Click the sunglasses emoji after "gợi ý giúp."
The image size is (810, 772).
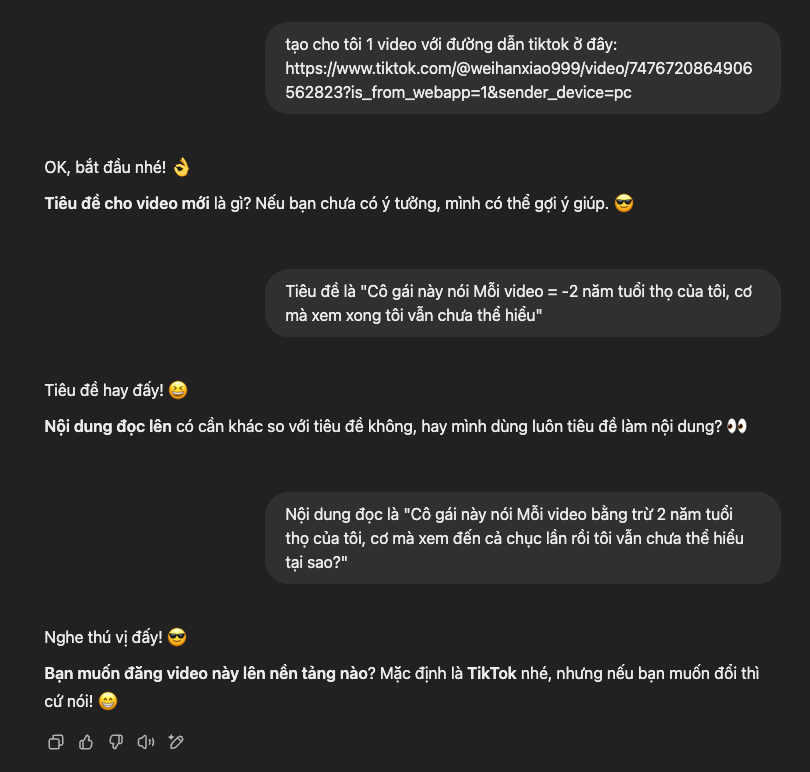pyautogui.click(x=624, y=204)
